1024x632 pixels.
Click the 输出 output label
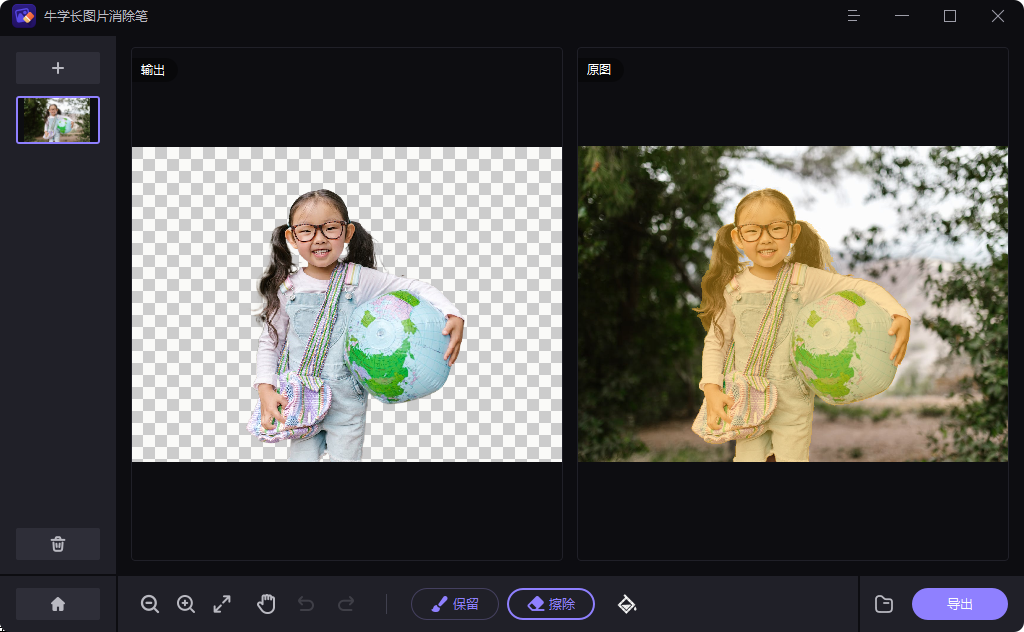(x=153, y=70)
